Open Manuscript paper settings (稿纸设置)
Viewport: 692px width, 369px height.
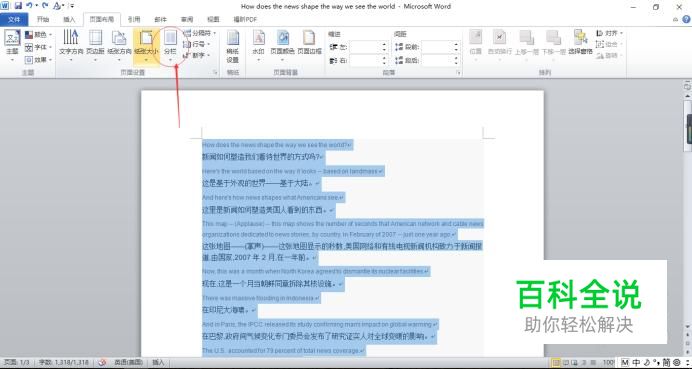pyautogui.click(x=233, y=46)
